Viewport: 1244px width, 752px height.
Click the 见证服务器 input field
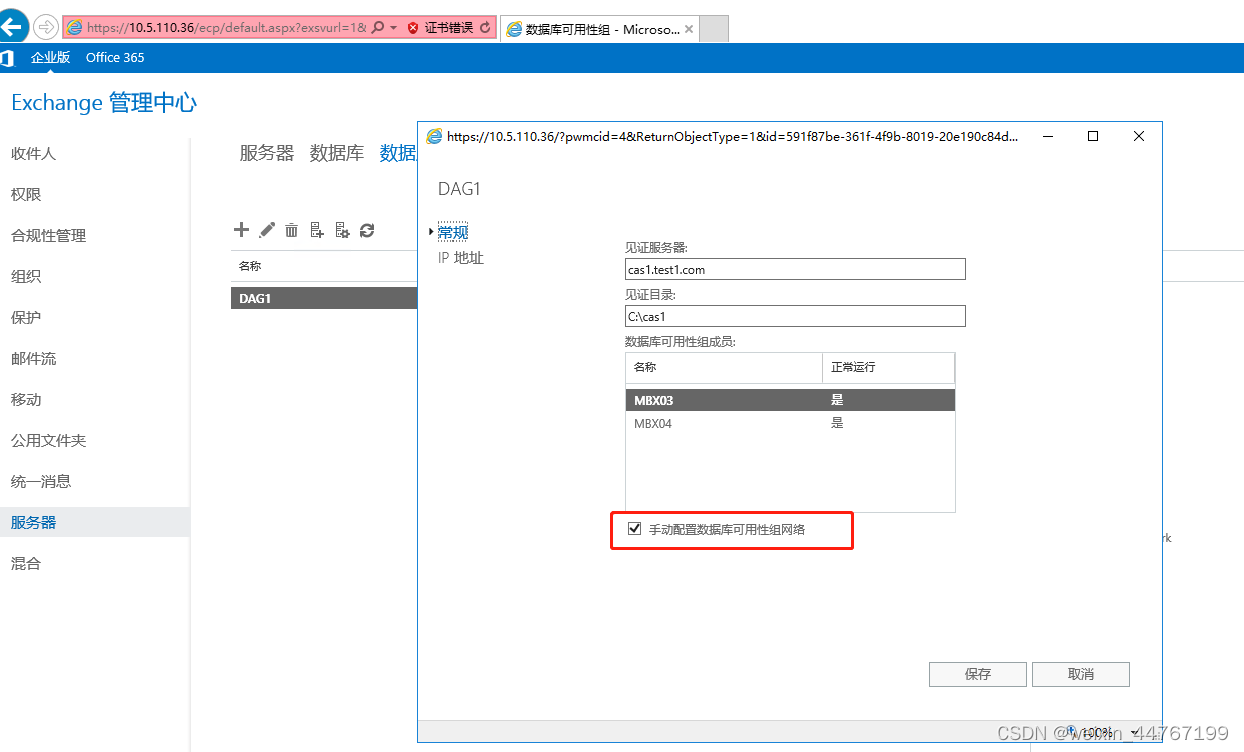795,269
